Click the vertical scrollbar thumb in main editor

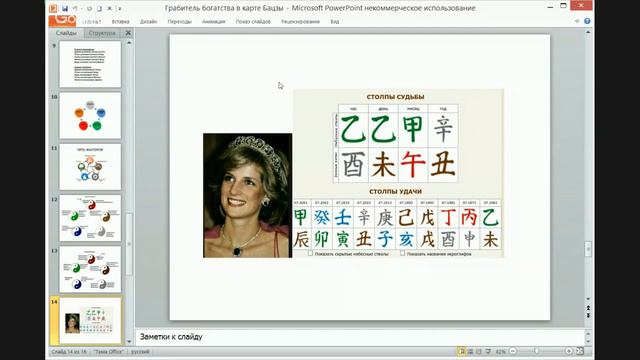pyautogui.click(x=588, y=249)
